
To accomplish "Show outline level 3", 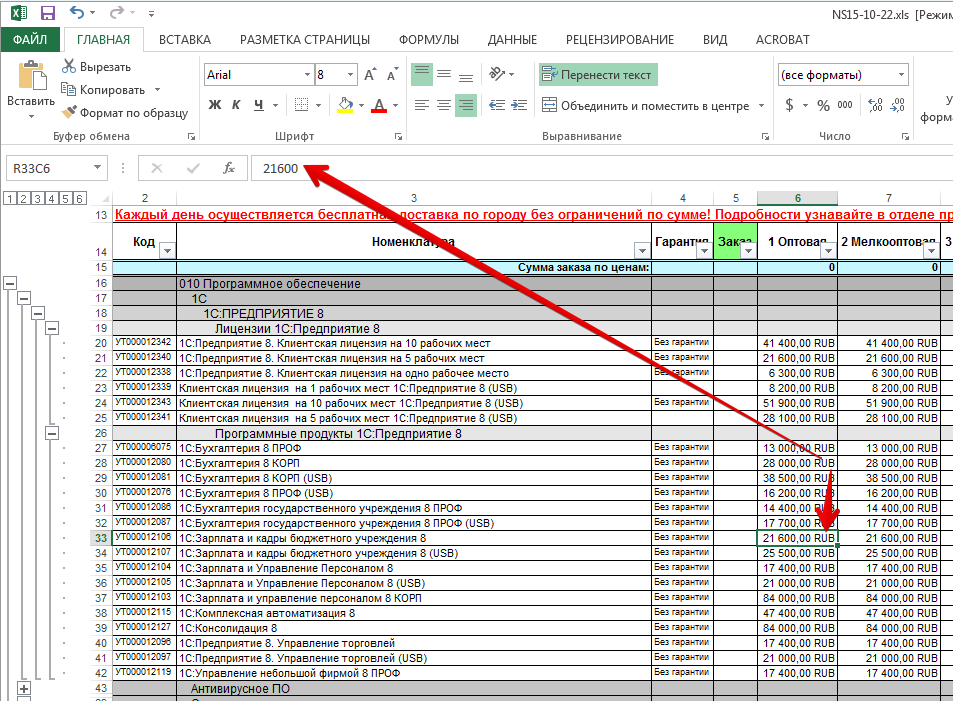I will coord(38,198).
